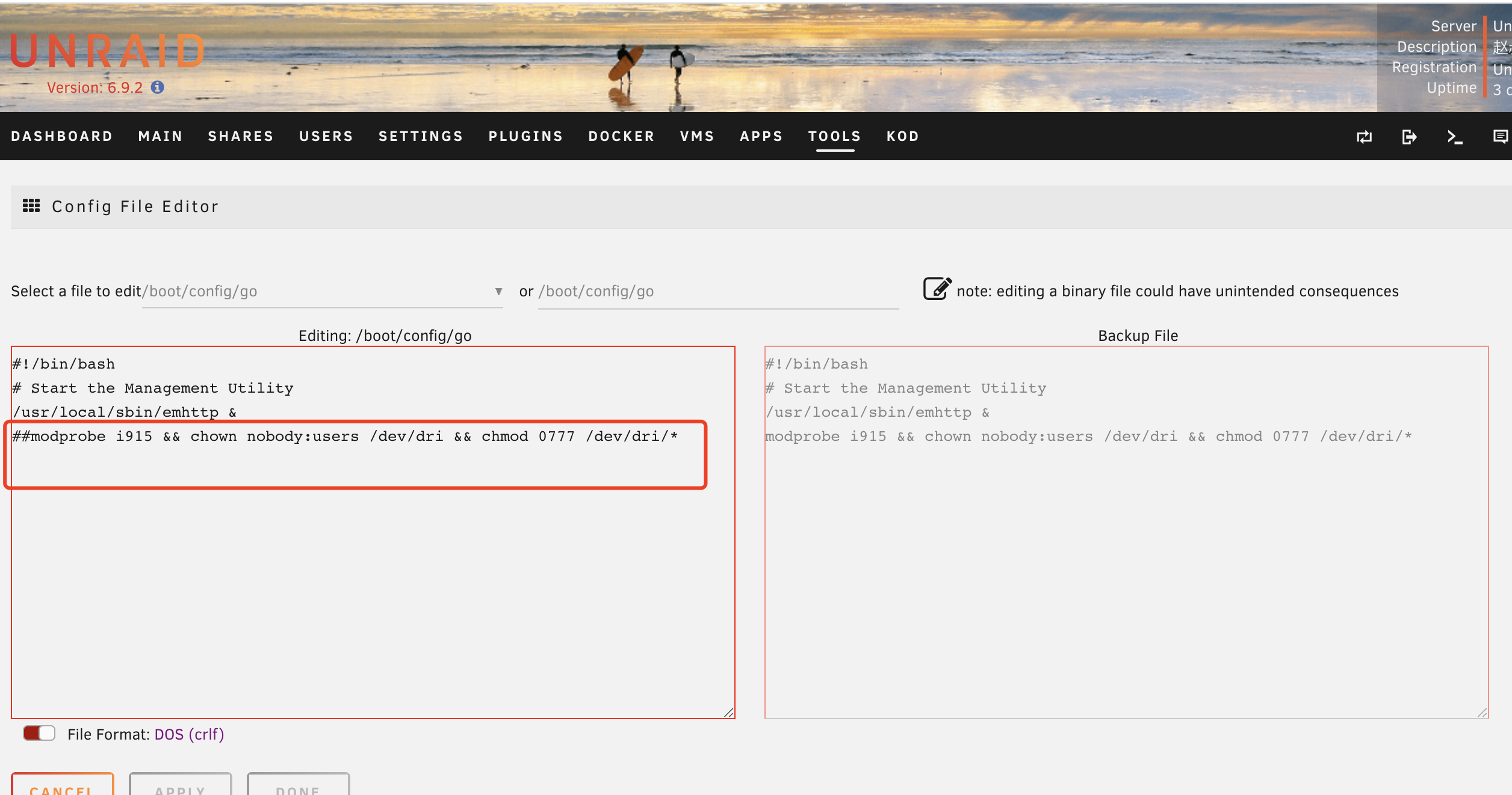Switch to the DOCKER tab
Image resolution: width=1512 pixels, height=795 pixels.
[621, 136]
